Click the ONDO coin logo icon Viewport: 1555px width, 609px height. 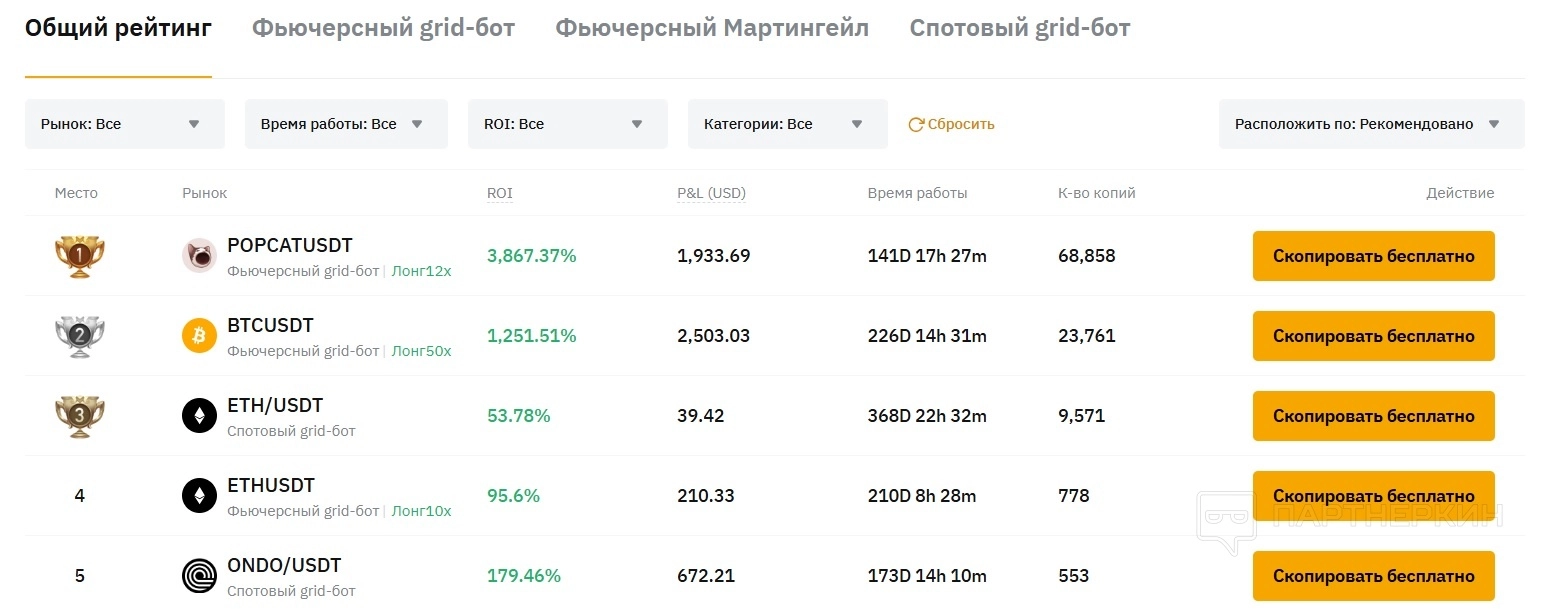(199, 576)
